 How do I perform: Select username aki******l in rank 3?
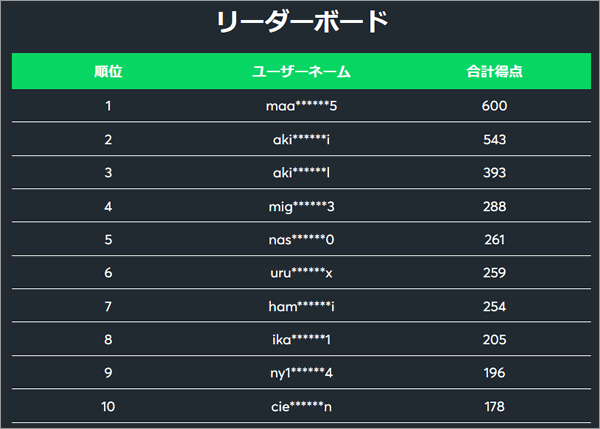tap(301, 173)
